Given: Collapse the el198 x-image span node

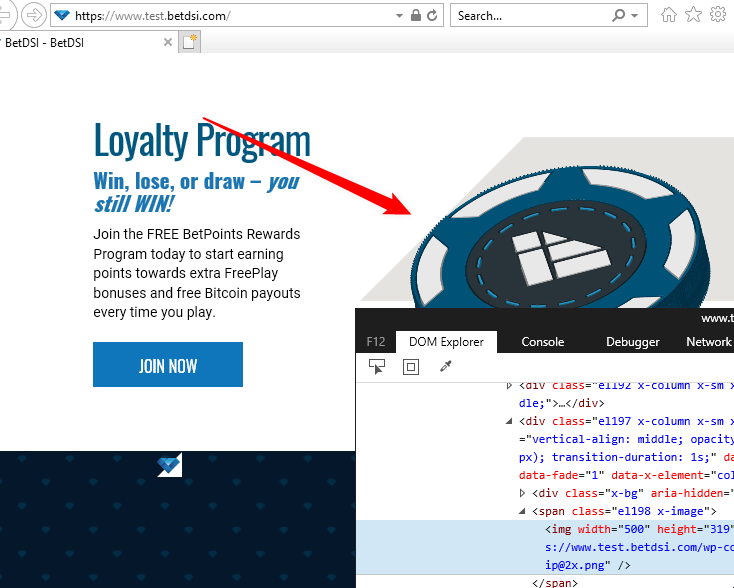Looking at the screenshot, I should click(x=523, y=511).
